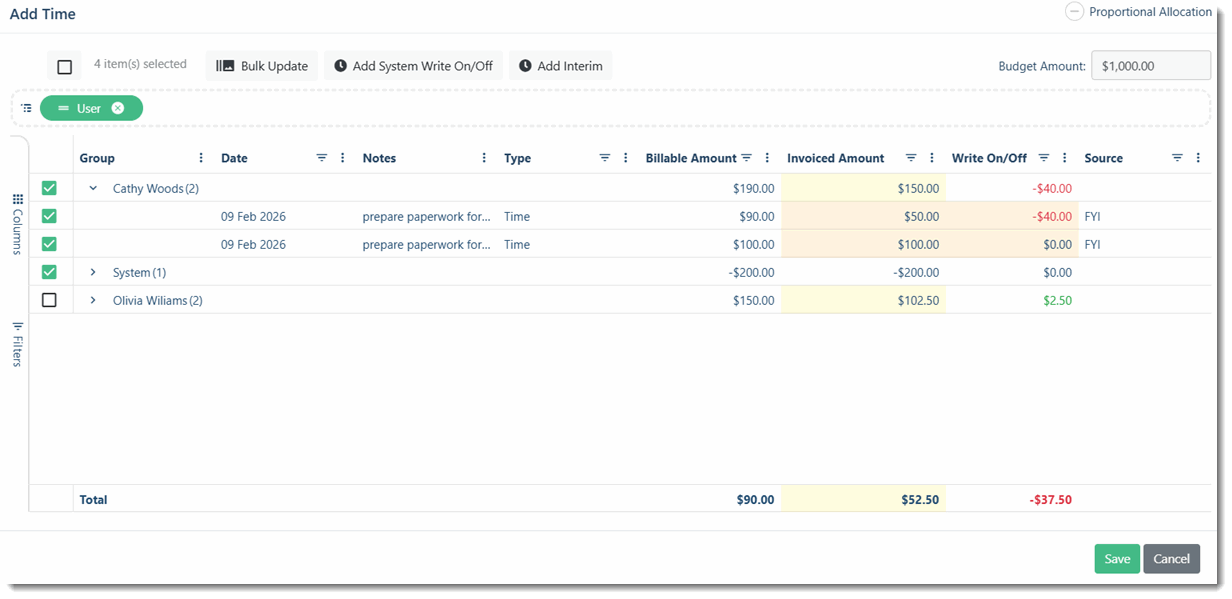This screenshot has width=1232, height=599.
Task: Click the $2.50 write-on value
Action: 1057,300
